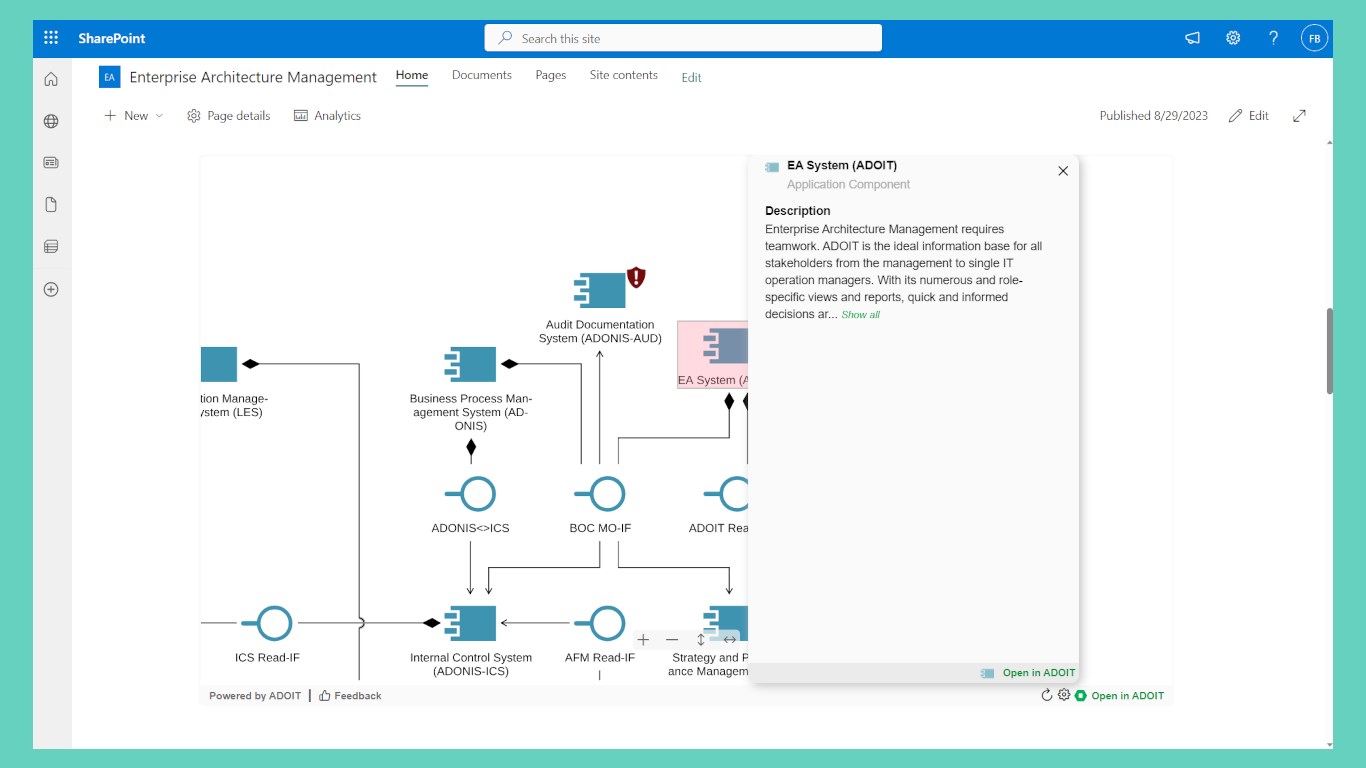Expand the New dropdown menu
Image resolution: width=1366 pixels, height=768 pixels.
click(134, 116)
